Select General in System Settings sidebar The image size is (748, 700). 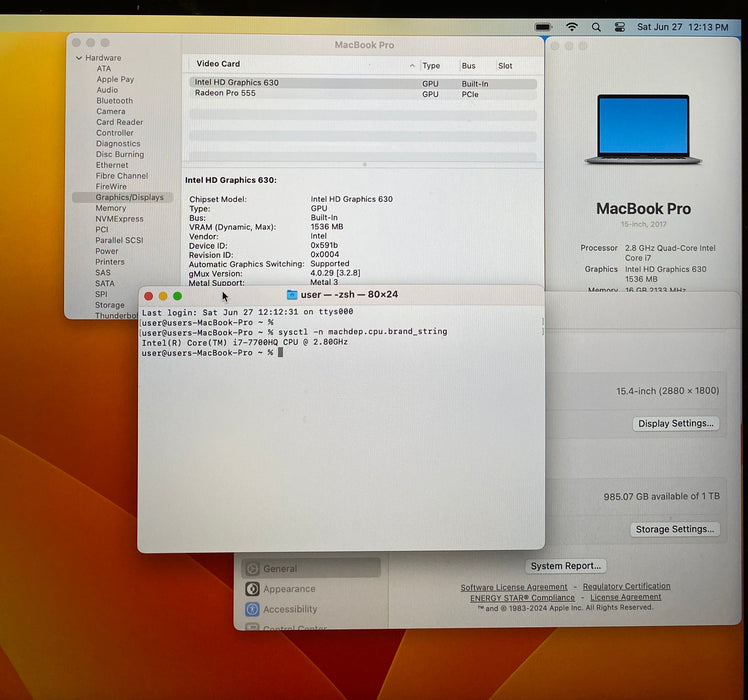[x=311, y=568]
